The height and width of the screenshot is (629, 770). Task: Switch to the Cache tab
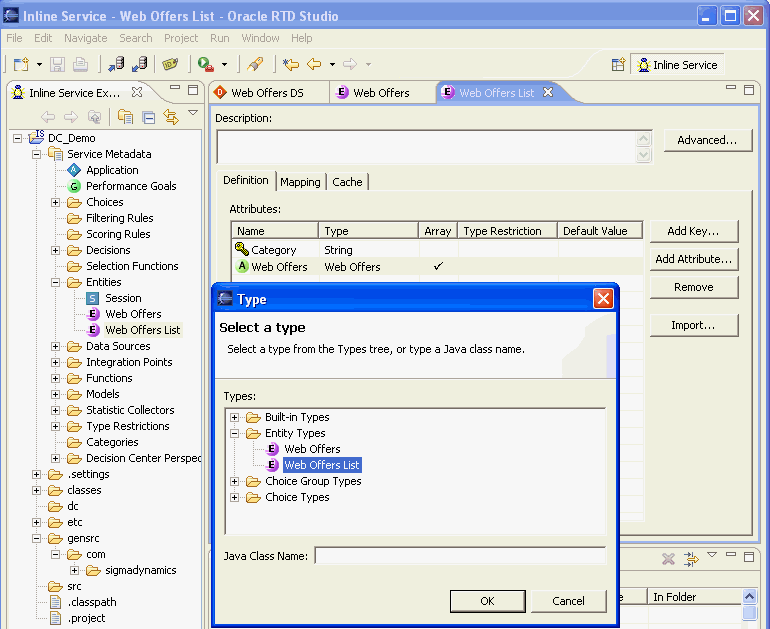tap(347, 182)
